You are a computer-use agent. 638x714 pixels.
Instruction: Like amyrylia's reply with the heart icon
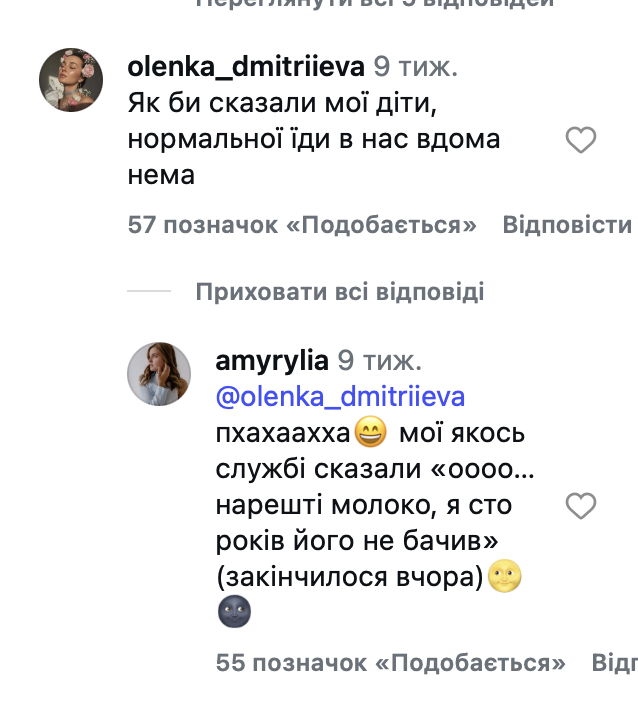click(581, 507)
